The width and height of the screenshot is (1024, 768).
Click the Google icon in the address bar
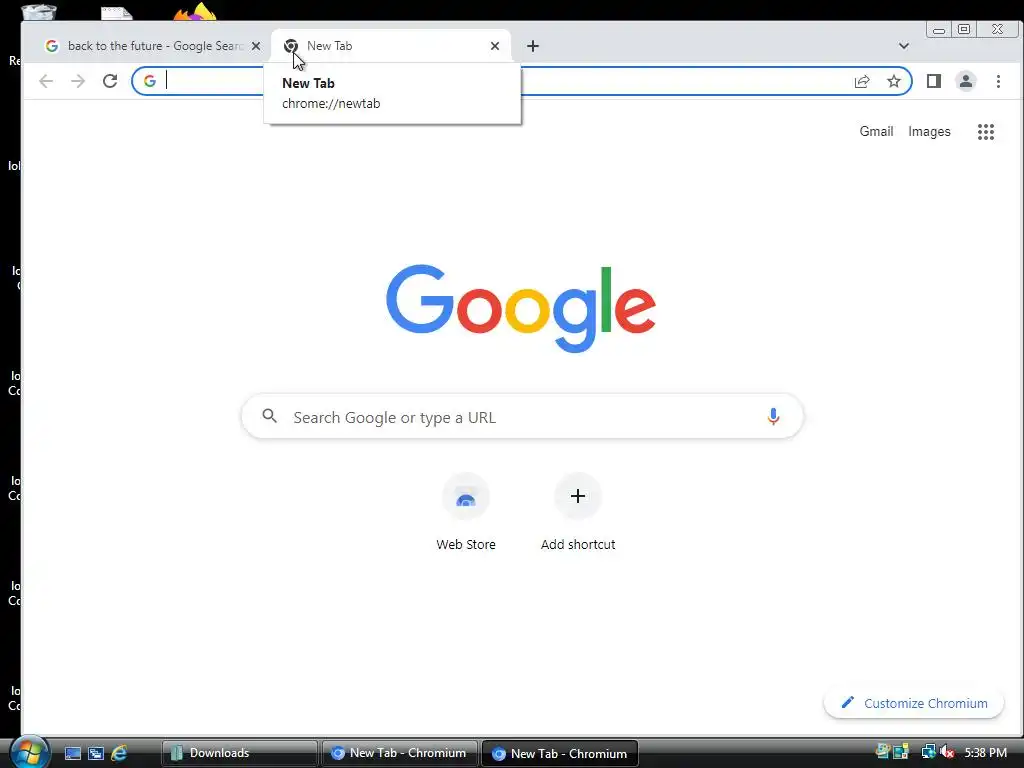(150, 81)
